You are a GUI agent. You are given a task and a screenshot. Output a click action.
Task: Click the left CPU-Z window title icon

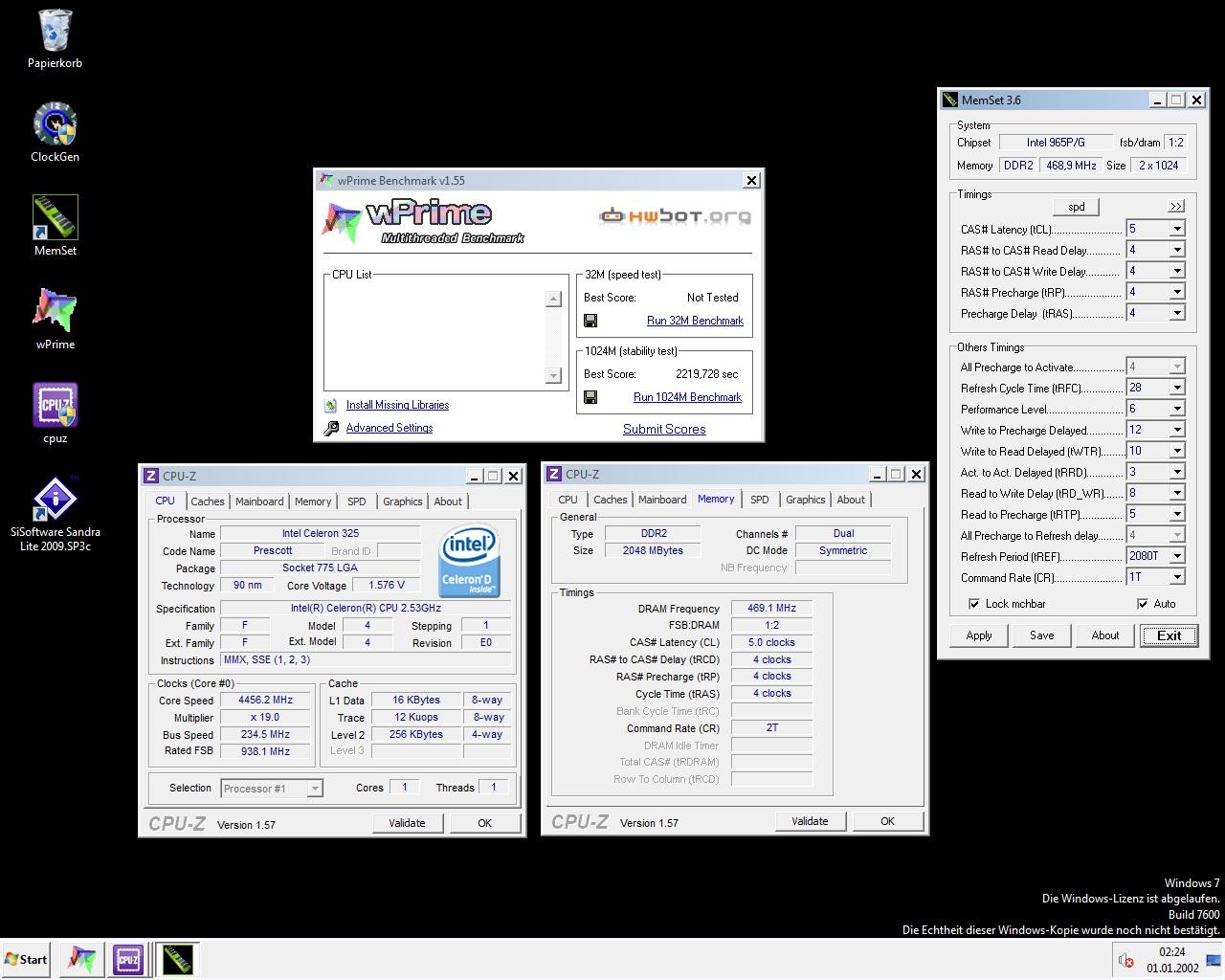click(x=151, y=476)
